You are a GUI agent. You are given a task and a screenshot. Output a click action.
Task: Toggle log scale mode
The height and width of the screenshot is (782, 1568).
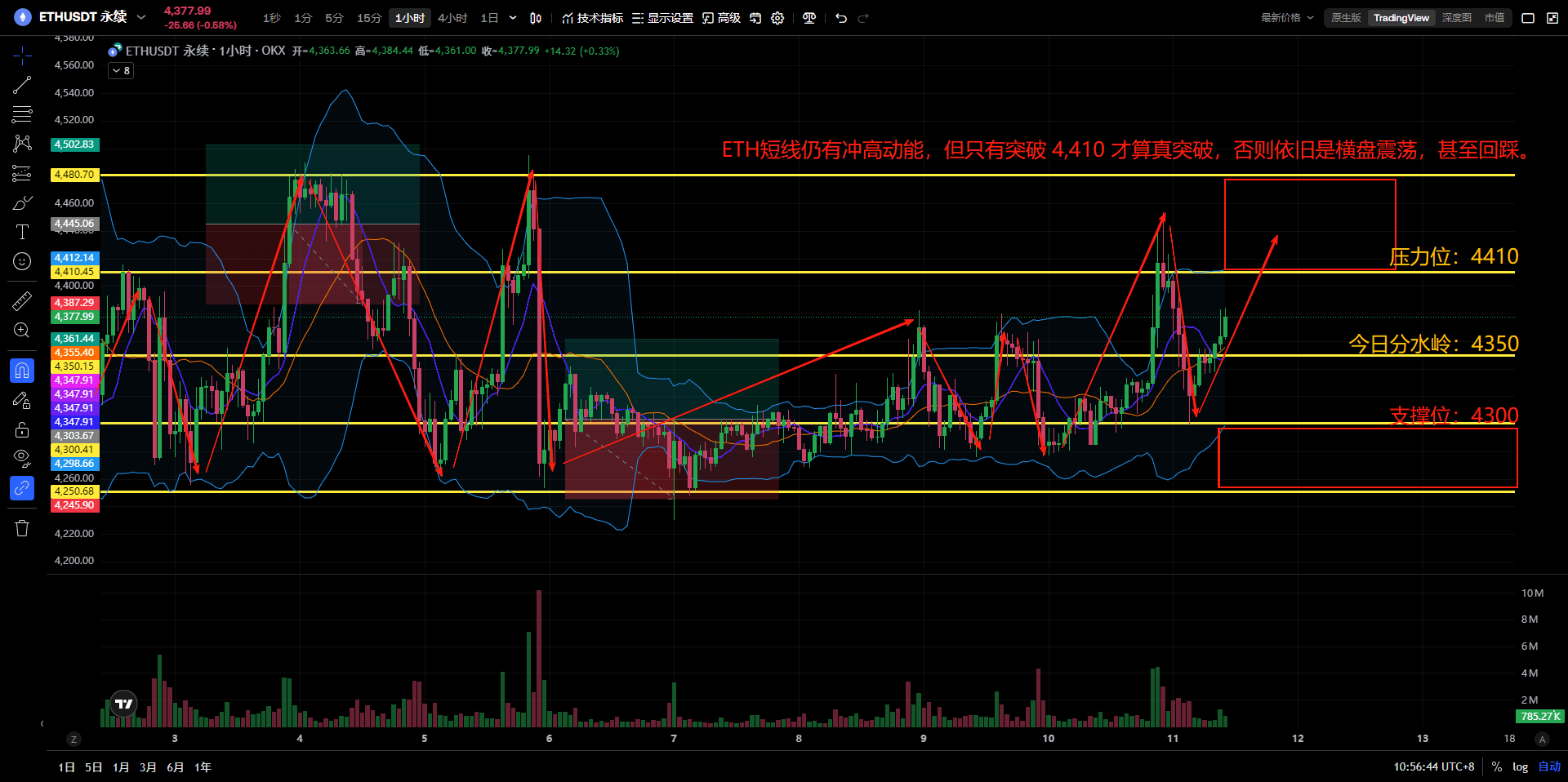pos(1520,767)
